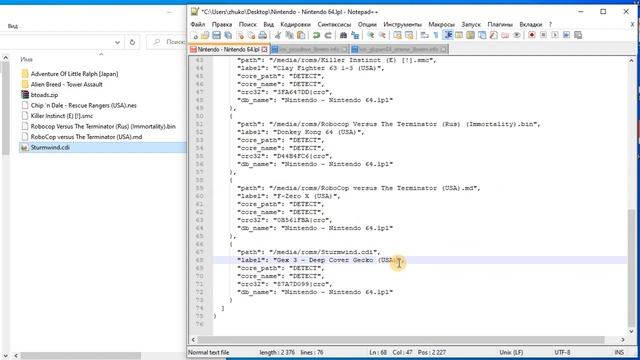Image resolution: width=640 pixels, height=360 pixels.
Task: Cut selection using scissors icon
Action: [x=278, y=36]
